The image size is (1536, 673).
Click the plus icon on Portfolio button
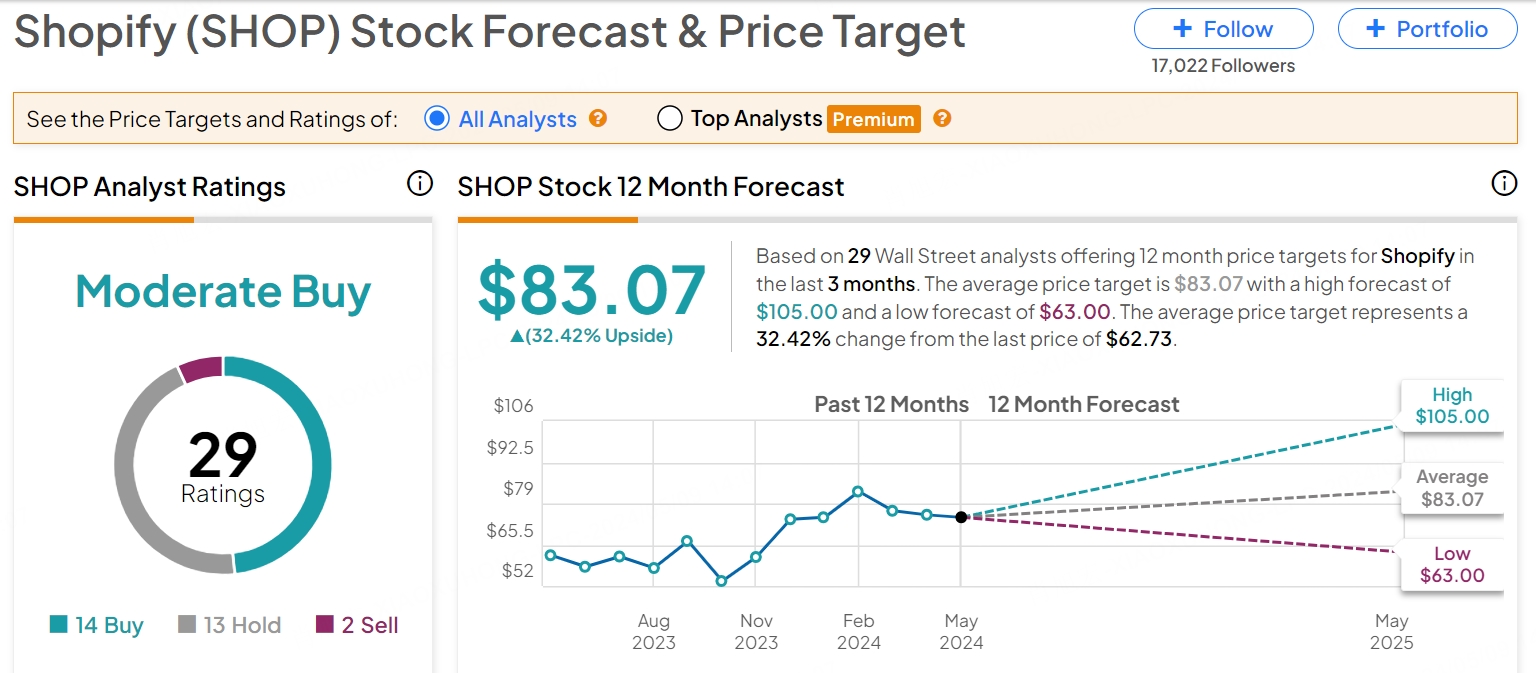click(x=1375, y=29)
